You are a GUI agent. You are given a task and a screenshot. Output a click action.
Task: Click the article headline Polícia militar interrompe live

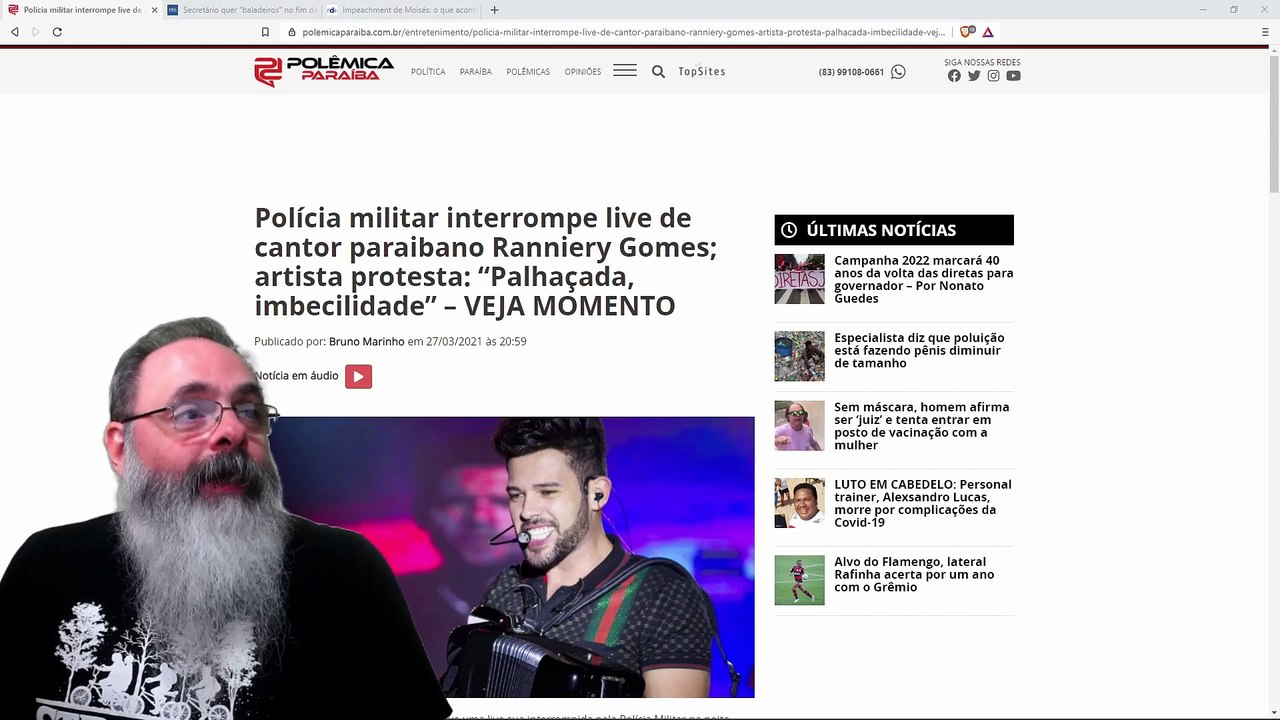coord(486,262)
